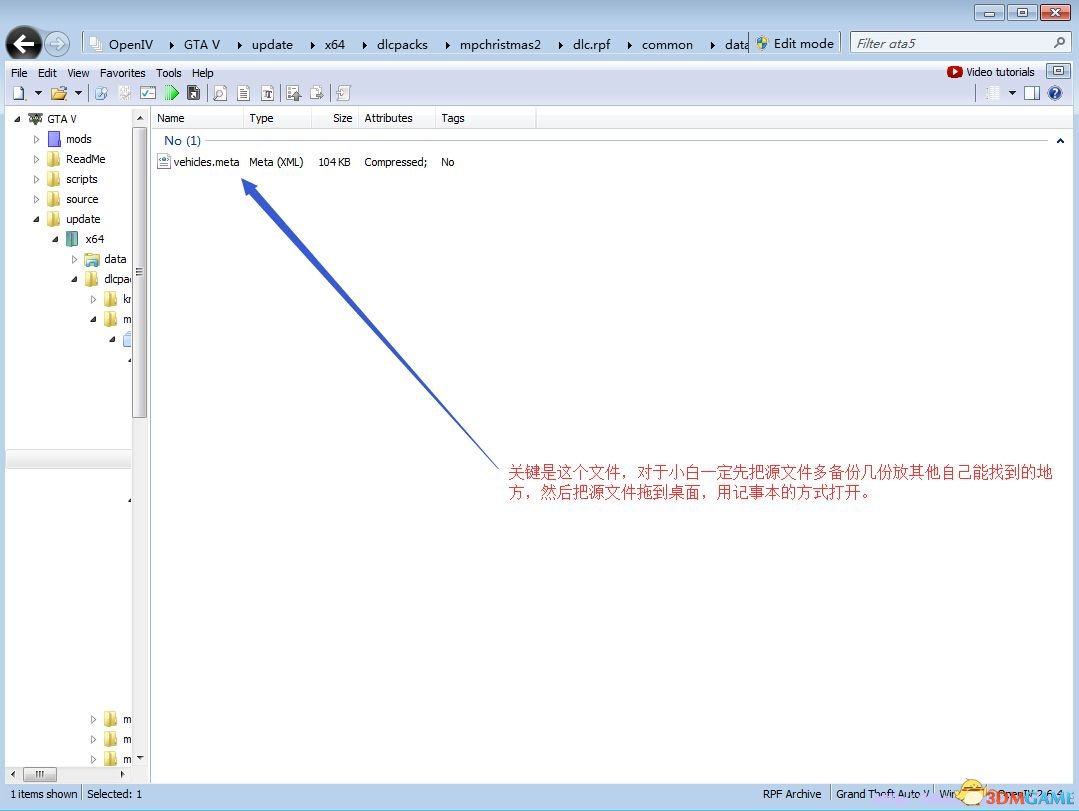The image size is (1079, 811).
Task: Navigate to mpchristmas2 in the breadcrumb
Action: (x=500, y=44)
